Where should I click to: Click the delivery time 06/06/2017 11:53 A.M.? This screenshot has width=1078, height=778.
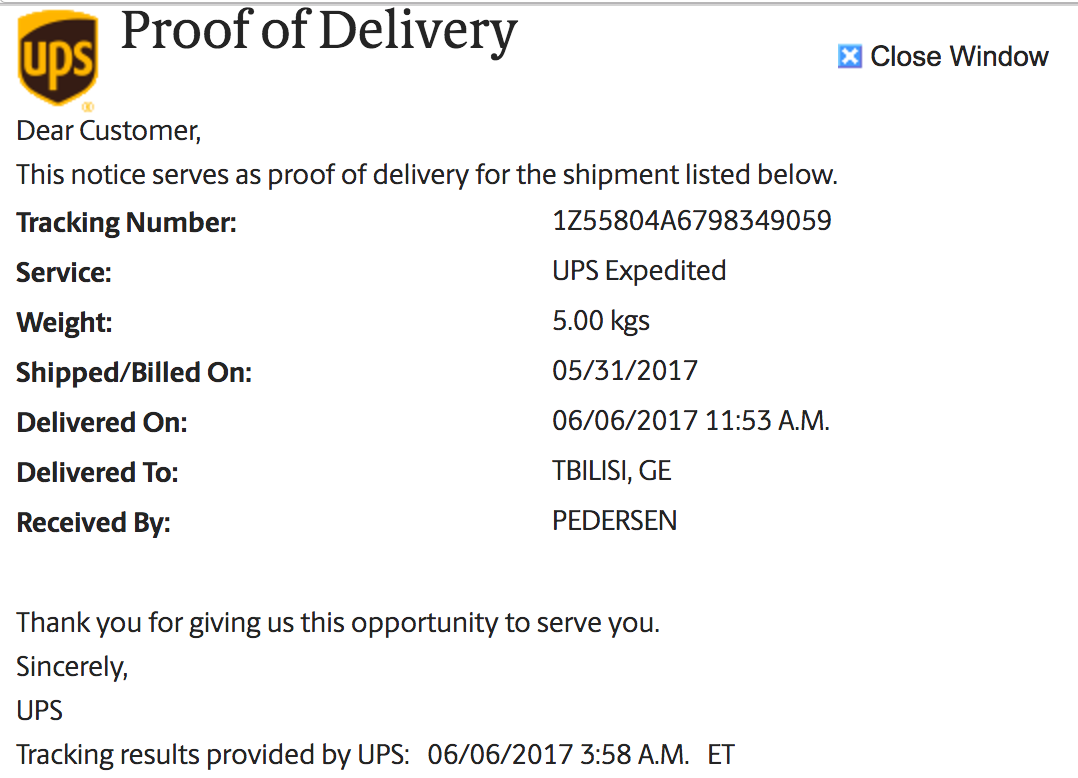coord(691,421)
